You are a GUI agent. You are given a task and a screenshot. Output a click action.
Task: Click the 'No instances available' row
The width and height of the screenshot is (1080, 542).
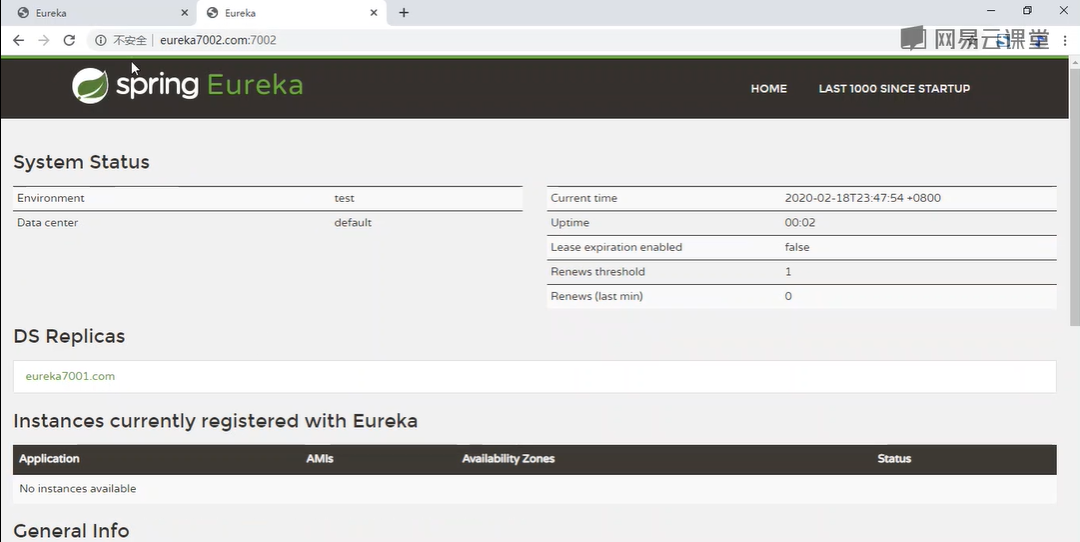tap(534, 489)
